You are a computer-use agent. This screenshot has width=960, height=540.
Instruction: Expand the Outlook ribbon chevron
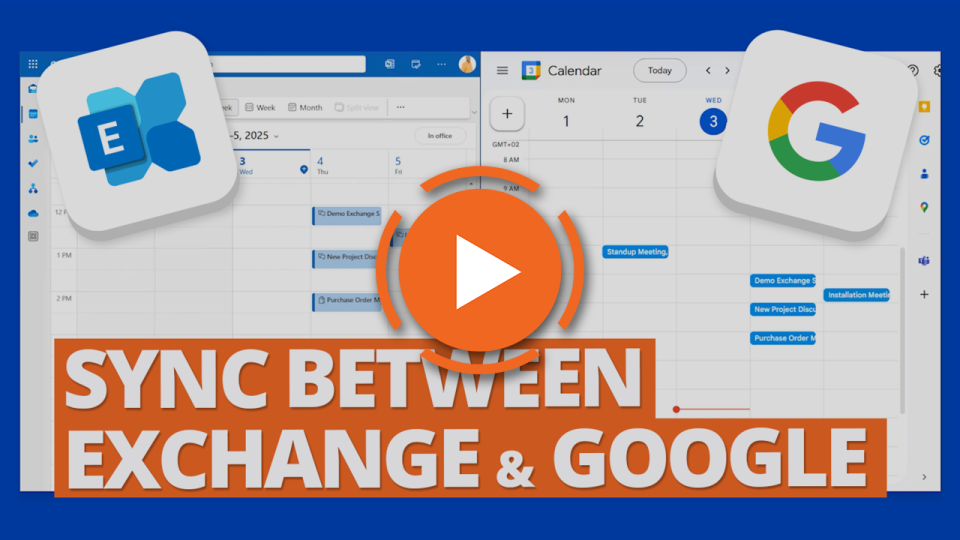pyautogui.click(x=474, y=112)
